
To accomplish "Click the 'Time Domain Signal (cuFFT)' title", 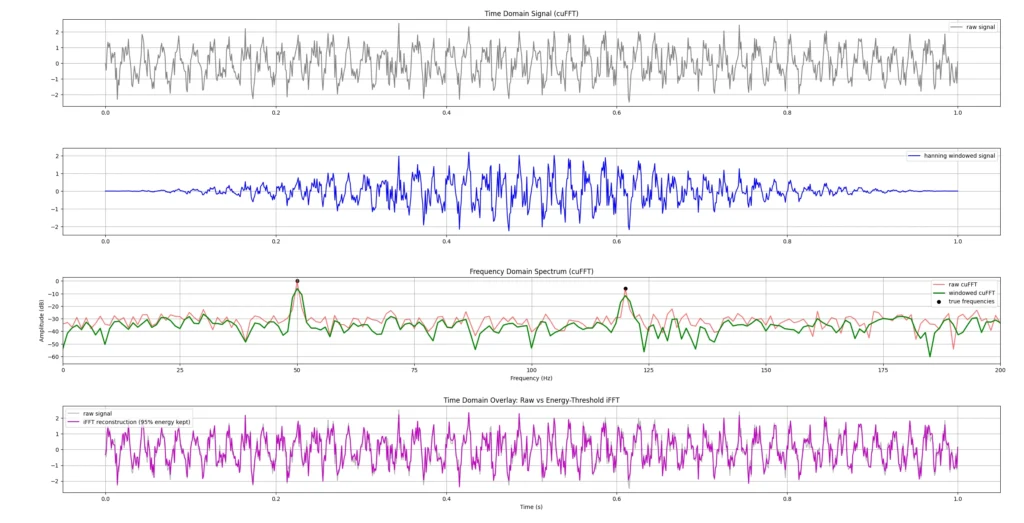I will click(x=531, y=13).
